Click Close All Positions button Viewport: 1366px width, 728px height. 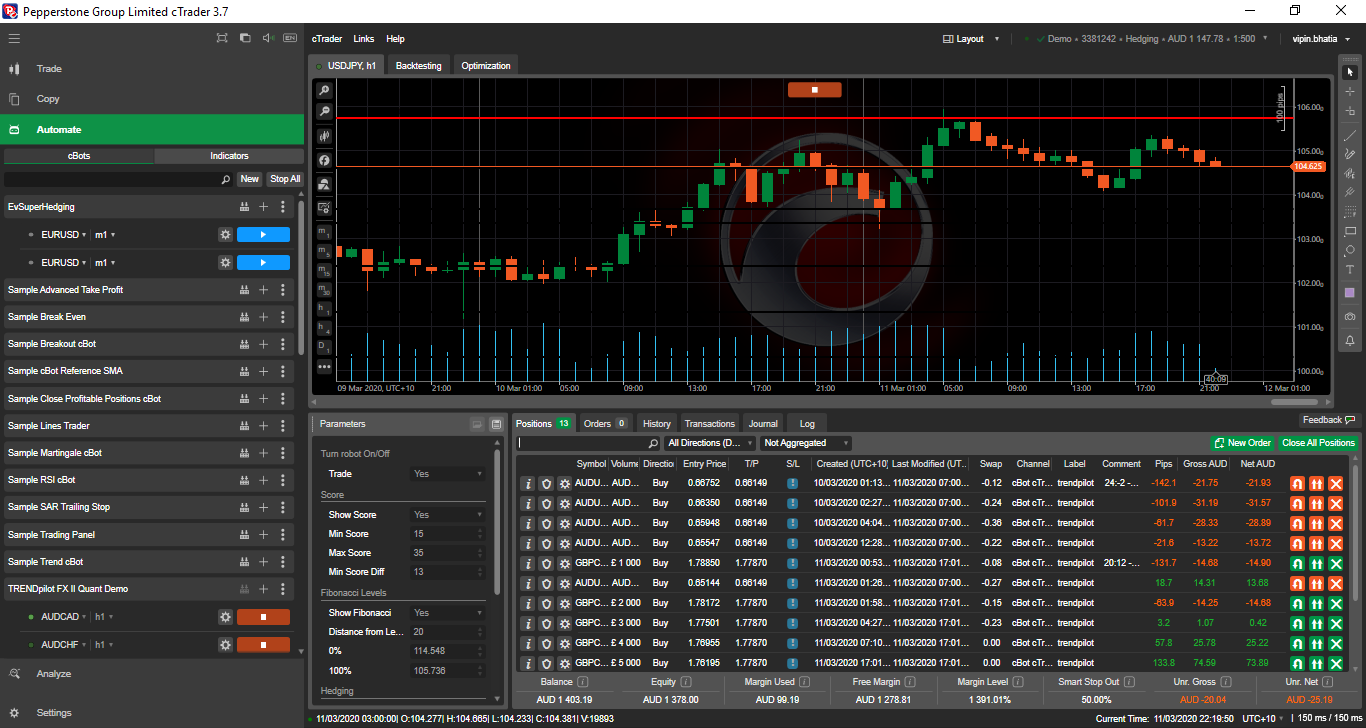pyautogui.click(x=1319, y=443)
